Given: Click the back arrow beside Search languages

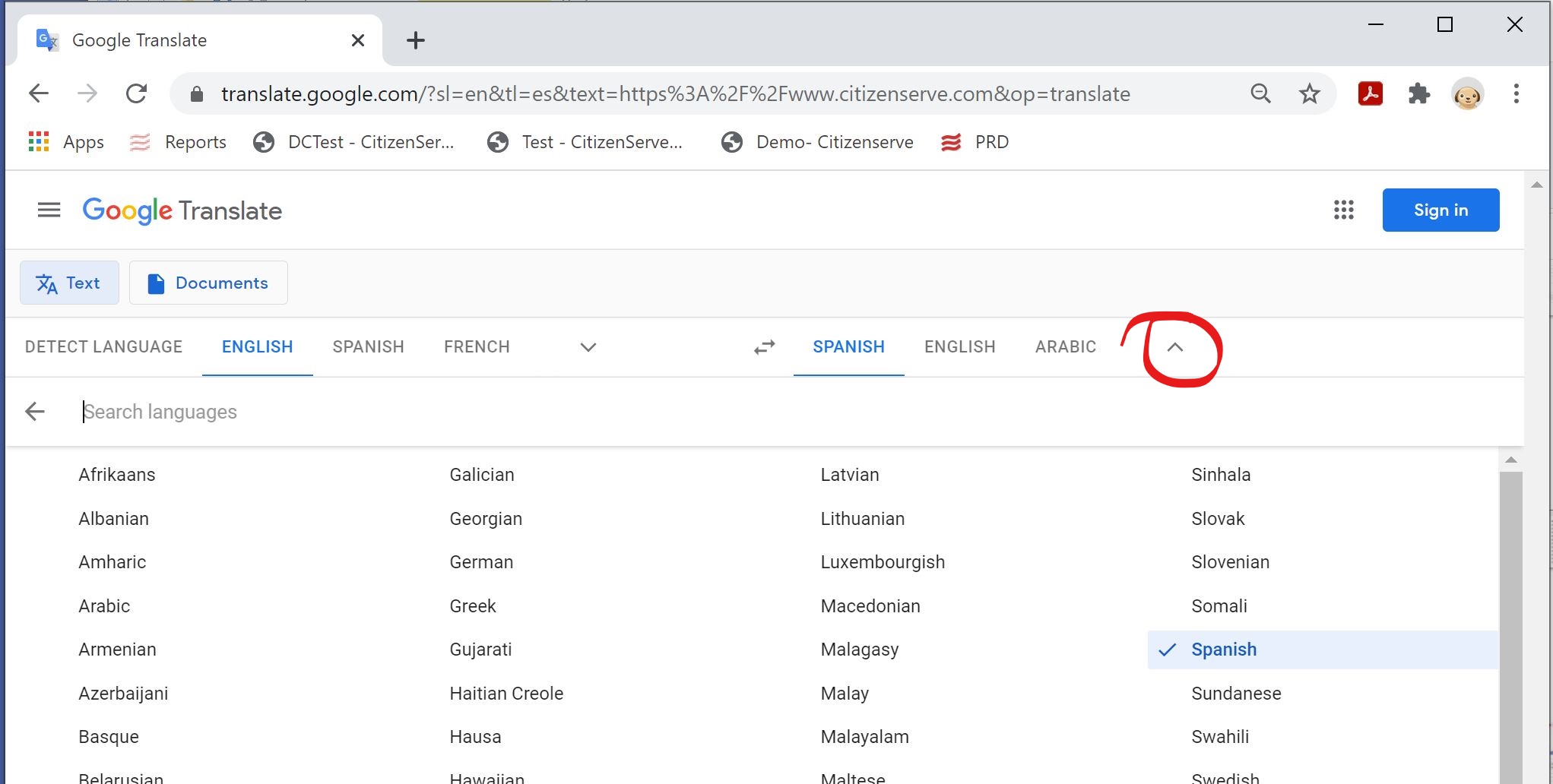Looking at the screenshot, I should click(35, 412).
